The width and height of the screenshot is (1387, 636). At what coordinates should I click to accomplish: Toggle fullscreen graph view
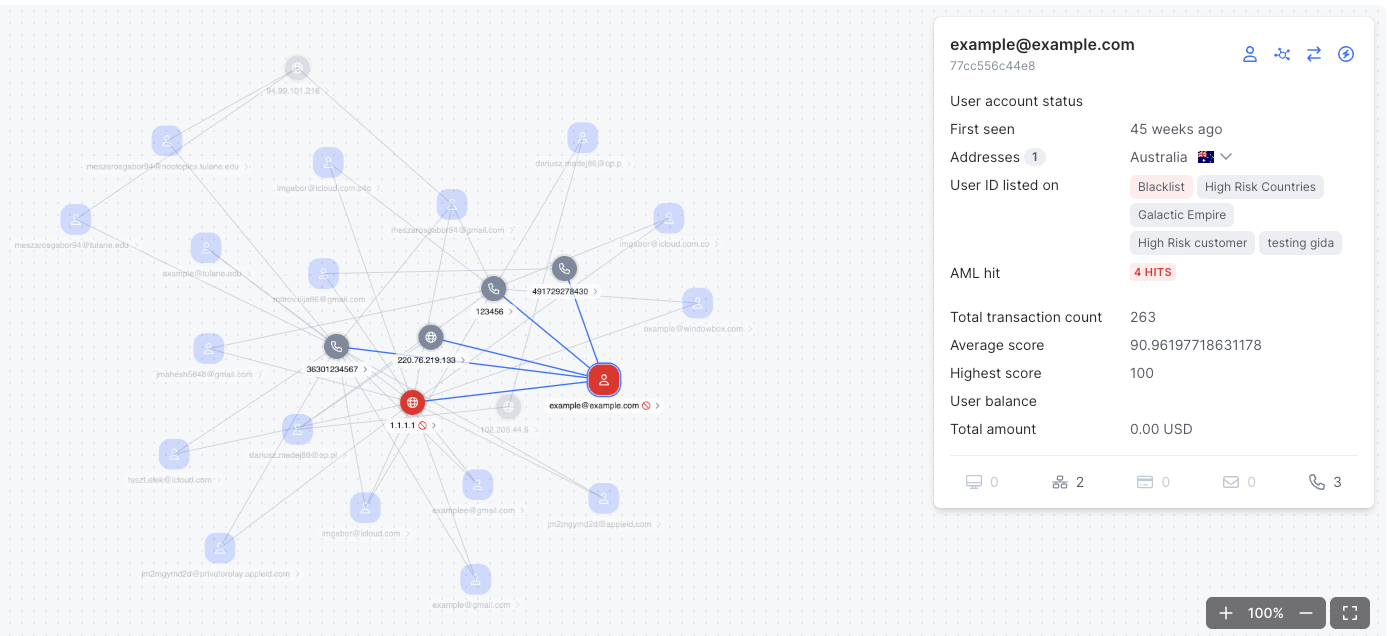[x=1350, y=613]
